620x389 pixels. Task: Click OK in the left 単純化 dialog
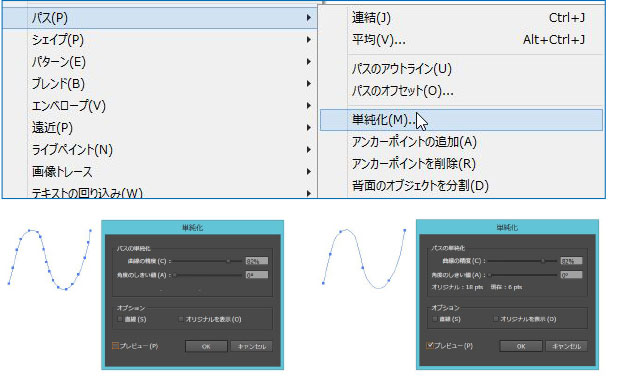pyautogui.click(x=206, y=346)
